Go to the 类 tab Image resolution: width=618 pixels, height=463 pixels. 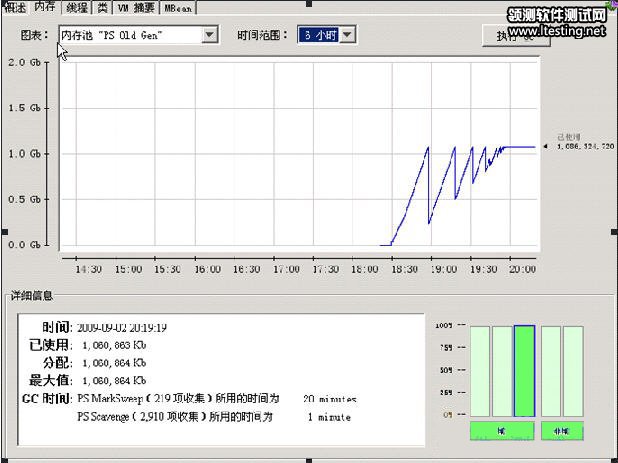[103, 7]
